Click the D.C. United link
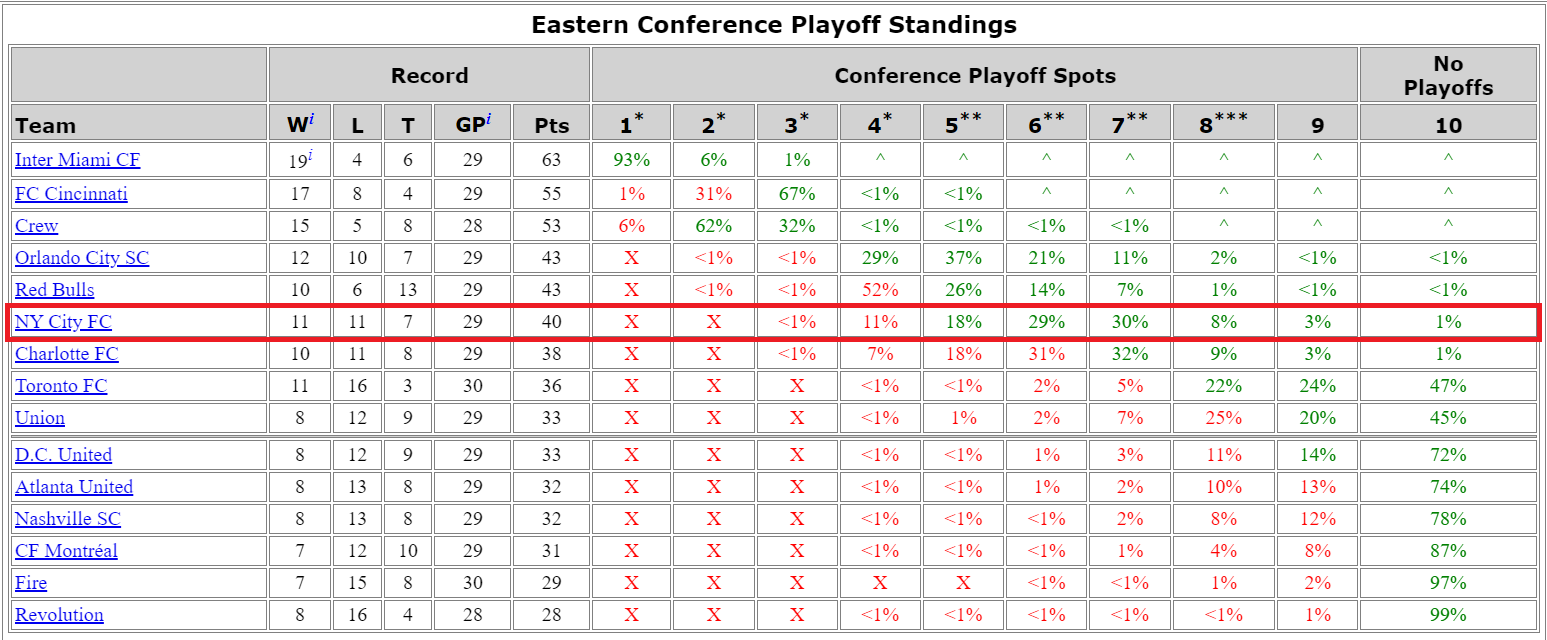Screen dimensions: 1547x640 (63, 455)
